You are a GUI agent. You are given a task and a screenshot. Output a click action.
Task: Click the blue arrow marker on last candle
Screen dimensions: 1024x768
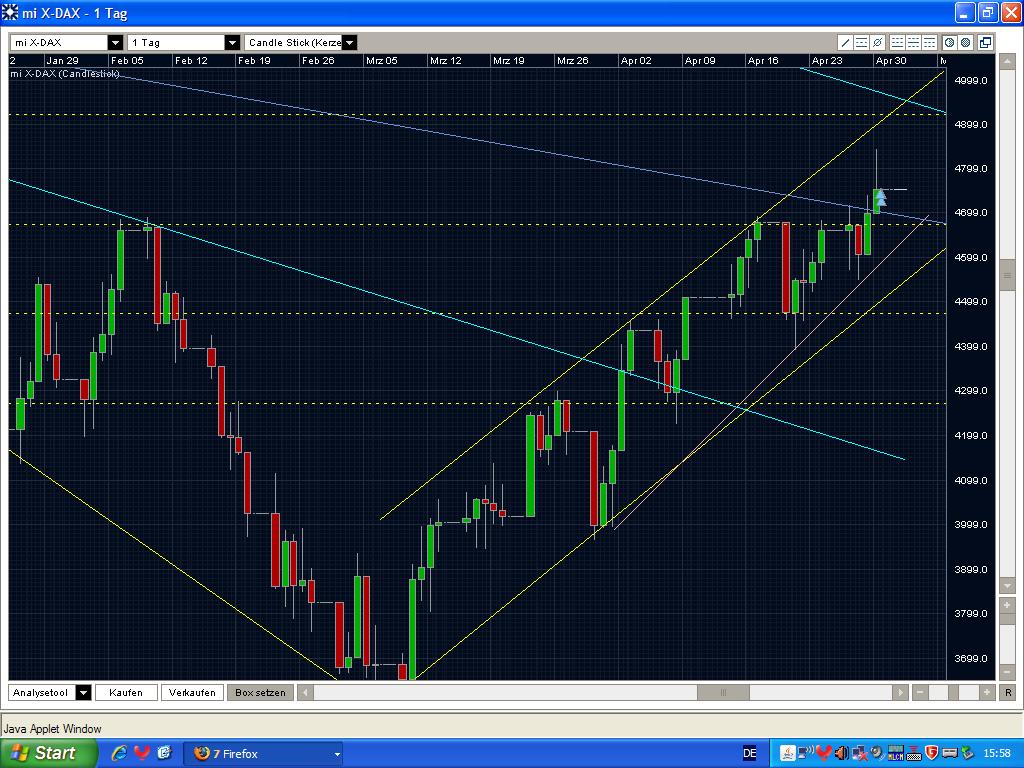[880, 197]
